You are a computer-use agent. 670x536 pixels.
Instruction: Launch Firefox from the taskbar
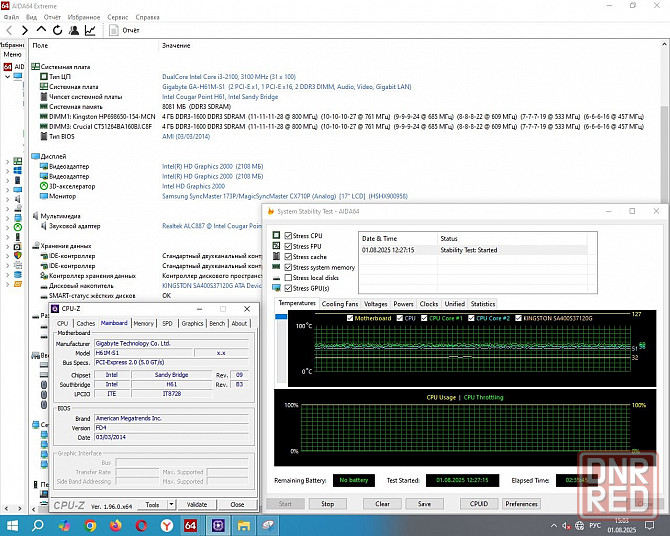115,525
